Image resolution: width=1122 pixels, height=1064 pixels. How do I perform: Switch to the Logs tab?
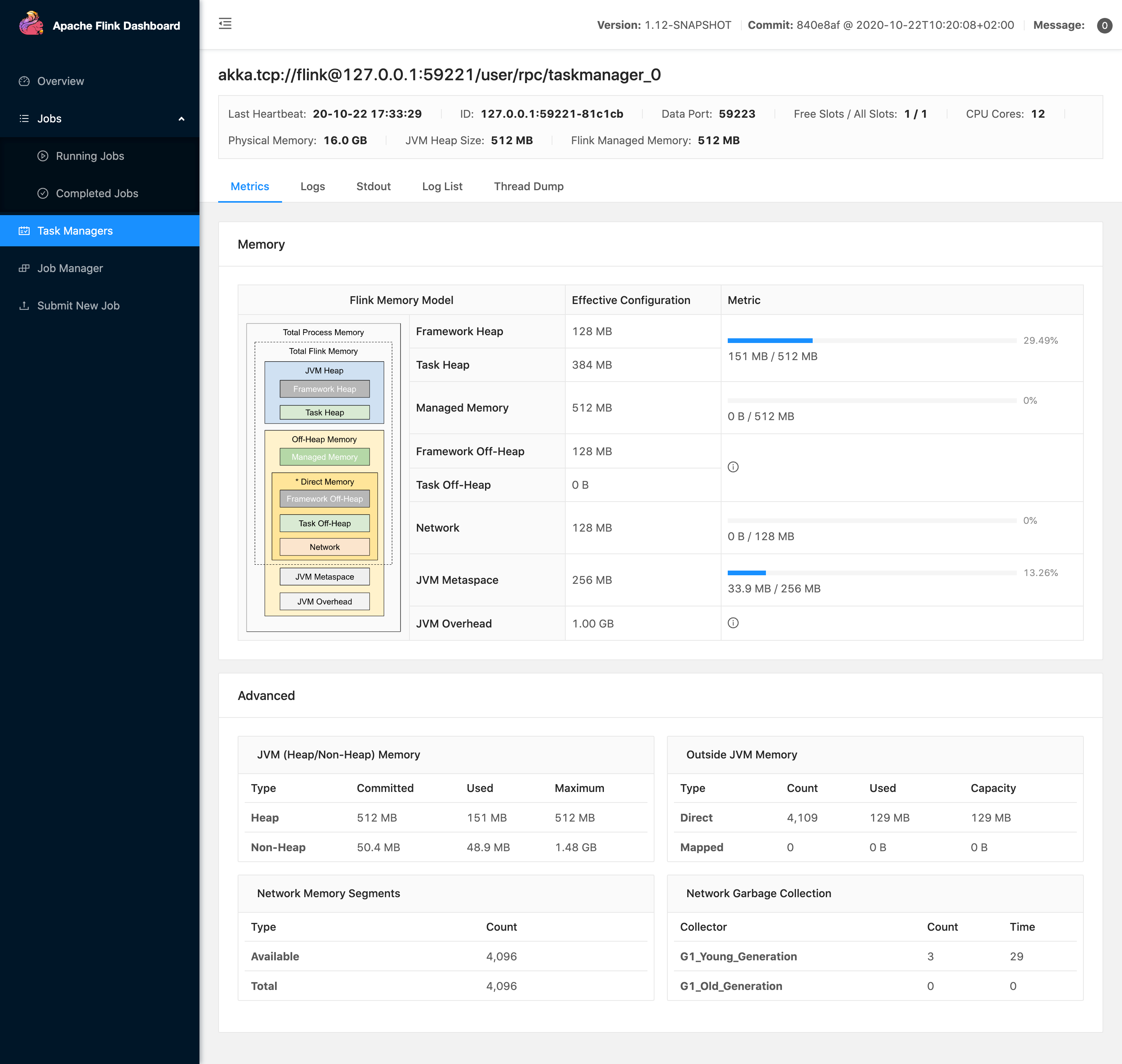pyautogui.click(x=312, y=187)
